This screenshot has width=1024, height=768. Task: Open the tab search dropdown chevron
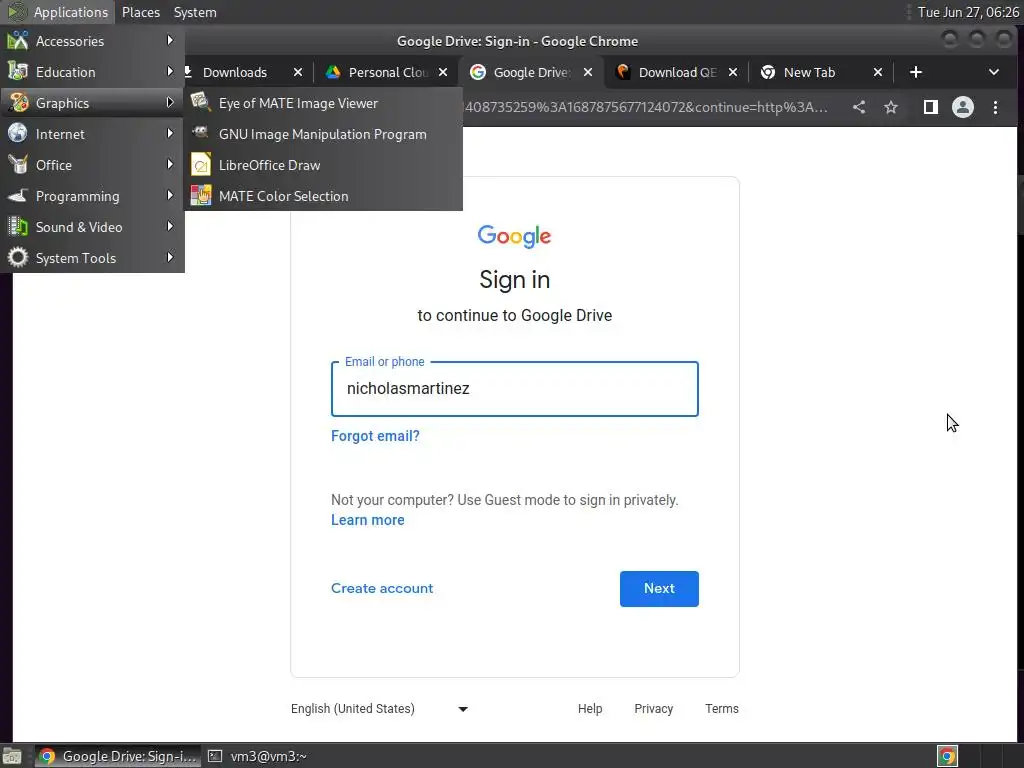[x=994, y=72]
